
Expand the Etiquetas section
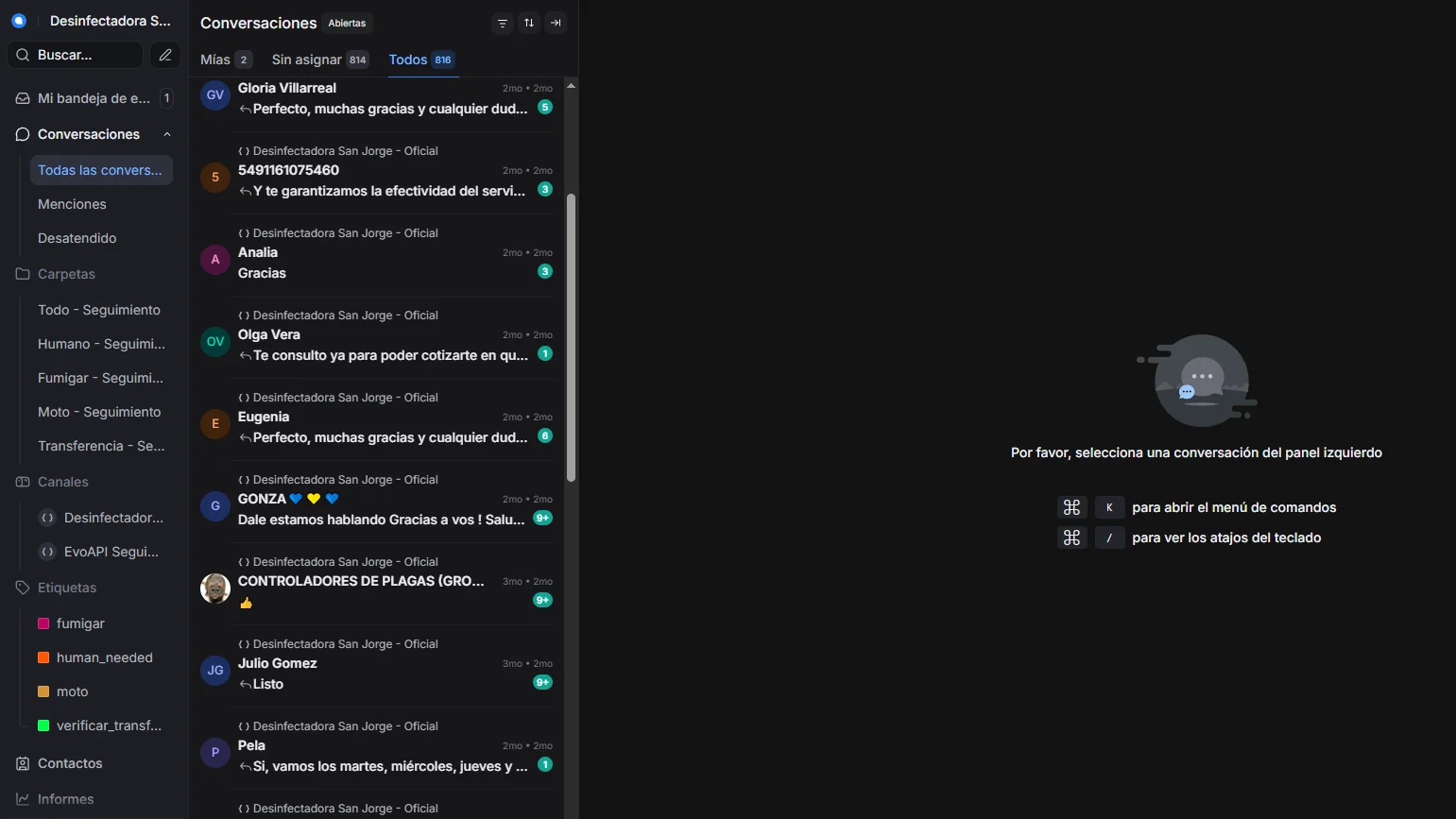coord(94,588)
